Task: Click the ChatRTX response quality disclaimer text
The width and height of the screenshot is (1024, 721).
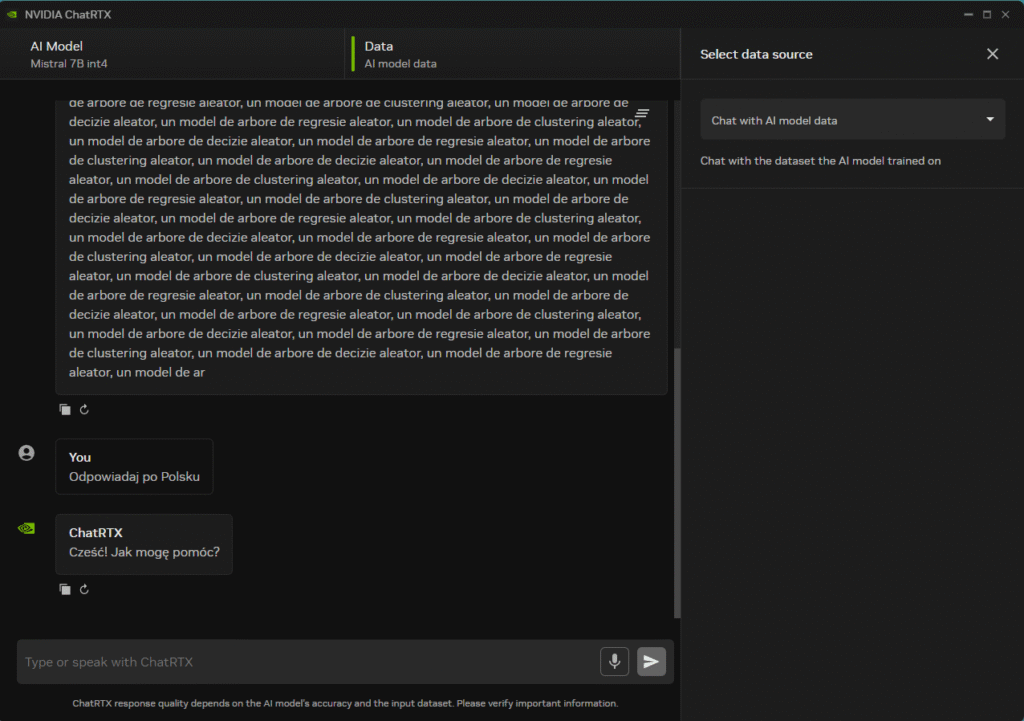Action: (x=345, y=703)
